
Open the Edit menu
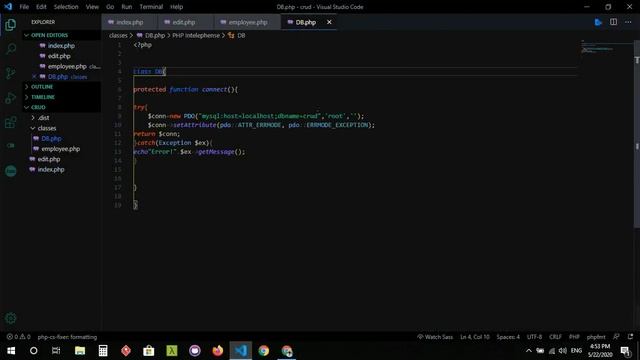[x=41, y=7]
